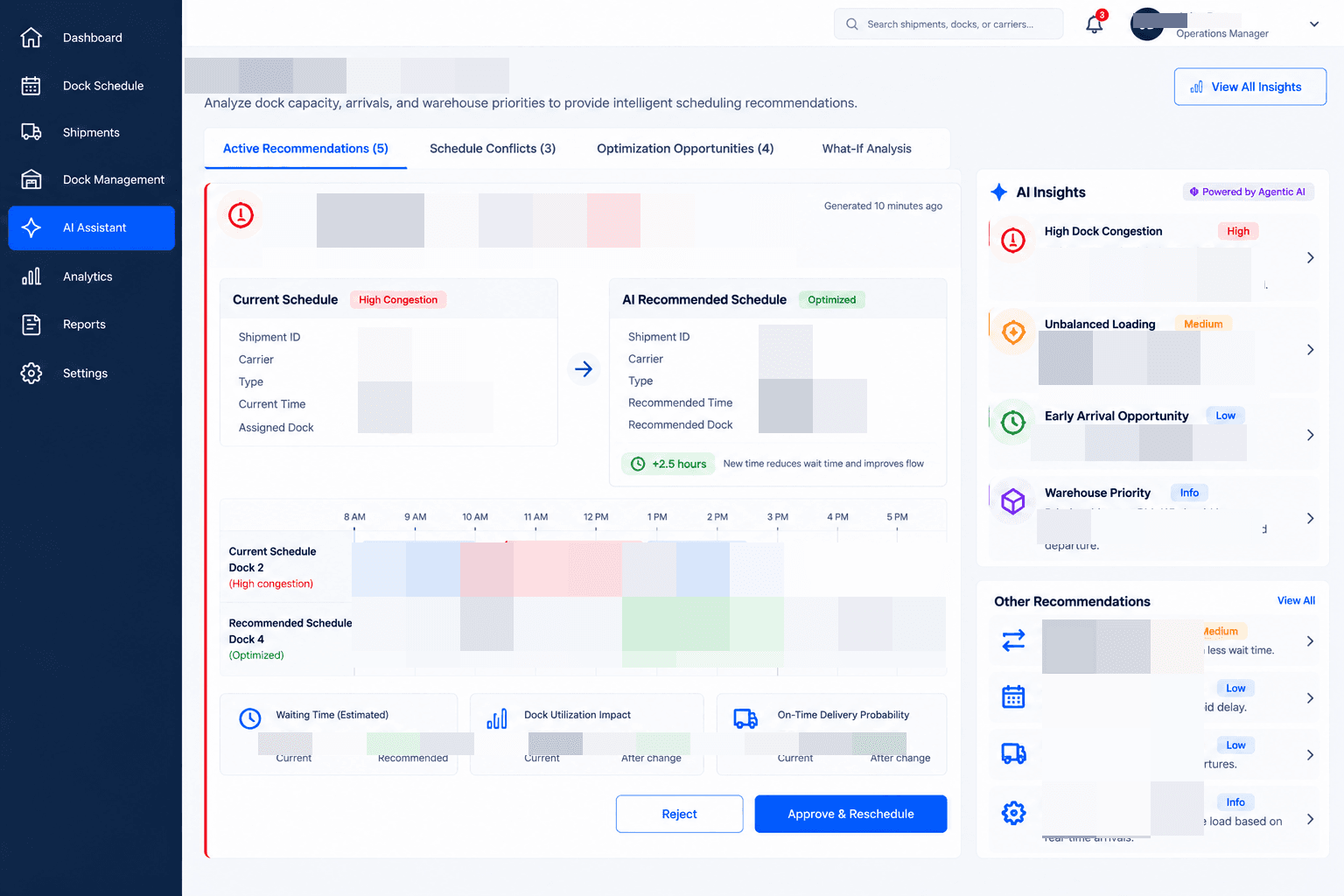Expand Warehouse Priority chevron

[1310, 519]
